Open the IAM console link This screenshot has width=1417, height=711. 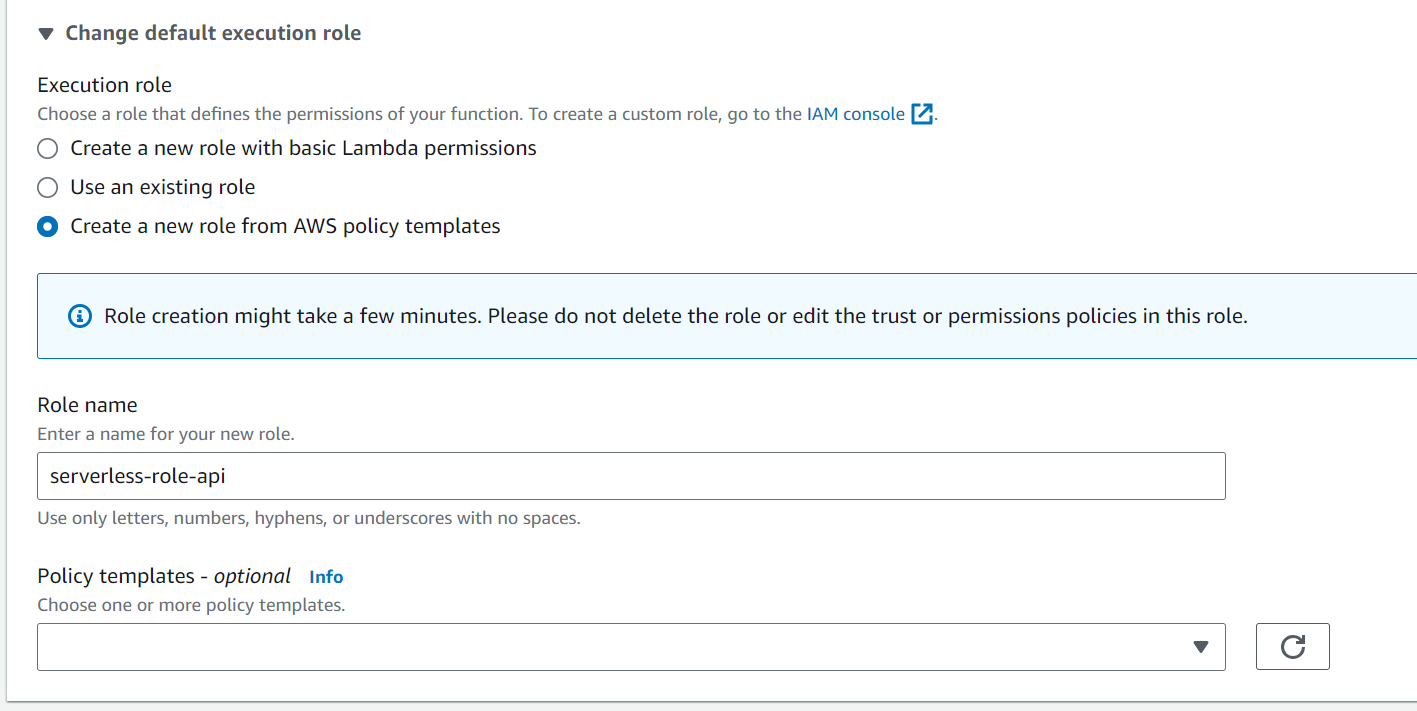(x=855, y=114)
